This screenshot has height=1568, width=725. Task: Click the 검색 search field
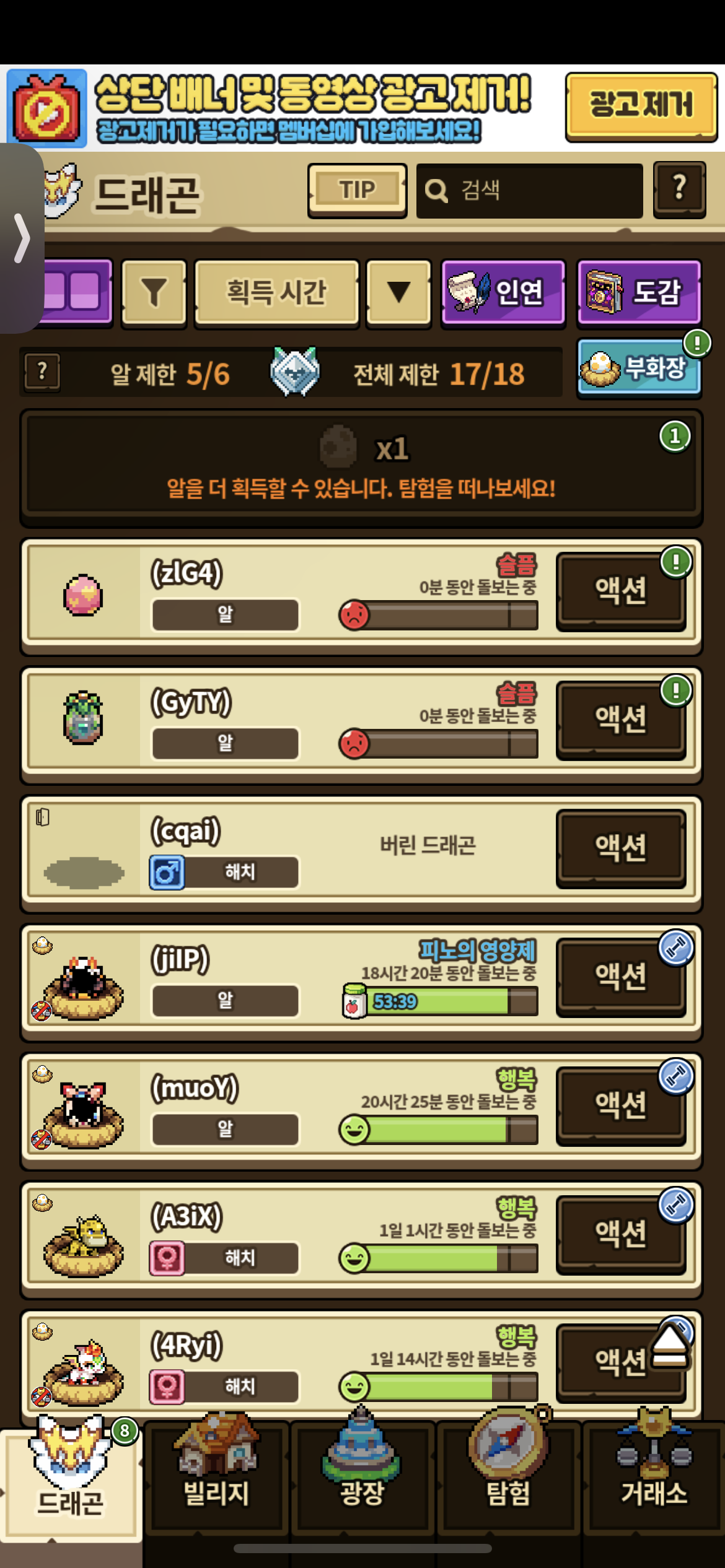(x=529, y=191)
